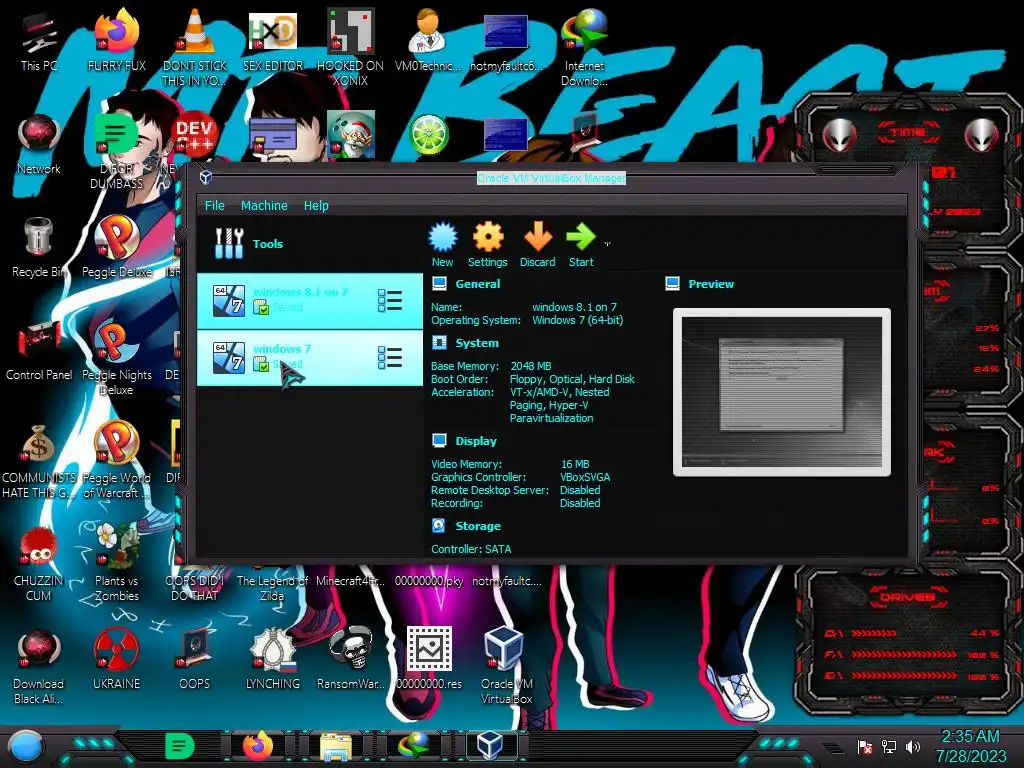Click the 'Windows 7 (64-bit)' operating system value
The width and height of the screenshot is (1024, 768).
click(577, 320)
